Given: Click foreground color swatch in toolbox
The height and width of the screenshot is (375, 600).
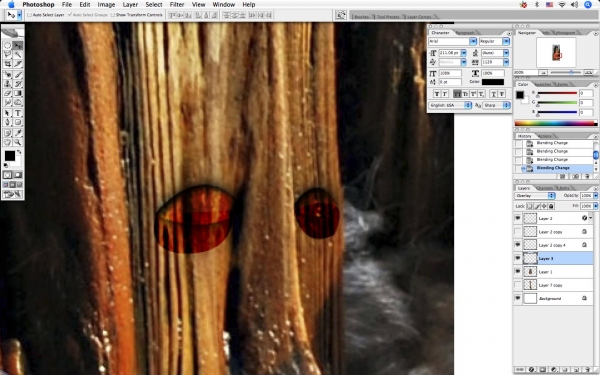Looking at the screenshot, I should click(10, 156).
